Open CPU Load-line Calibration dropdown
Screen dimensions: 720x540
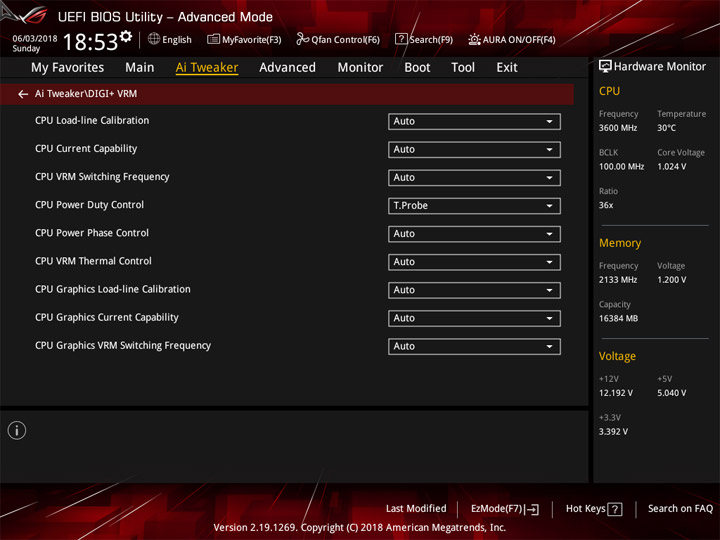pos(474,122)
